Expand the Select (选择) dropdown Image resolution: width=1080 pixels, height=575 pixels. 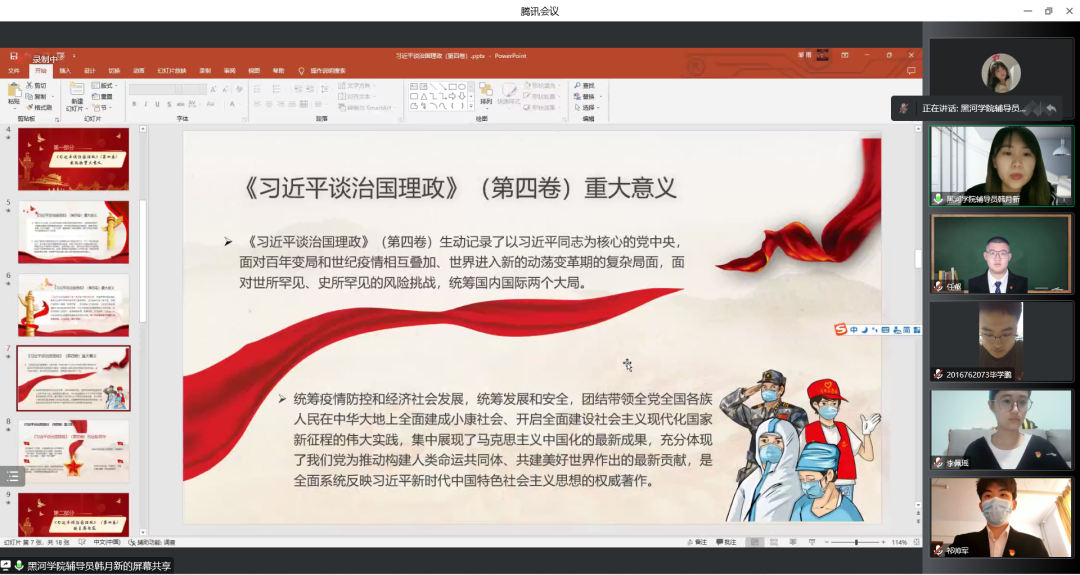pos(589,107)
